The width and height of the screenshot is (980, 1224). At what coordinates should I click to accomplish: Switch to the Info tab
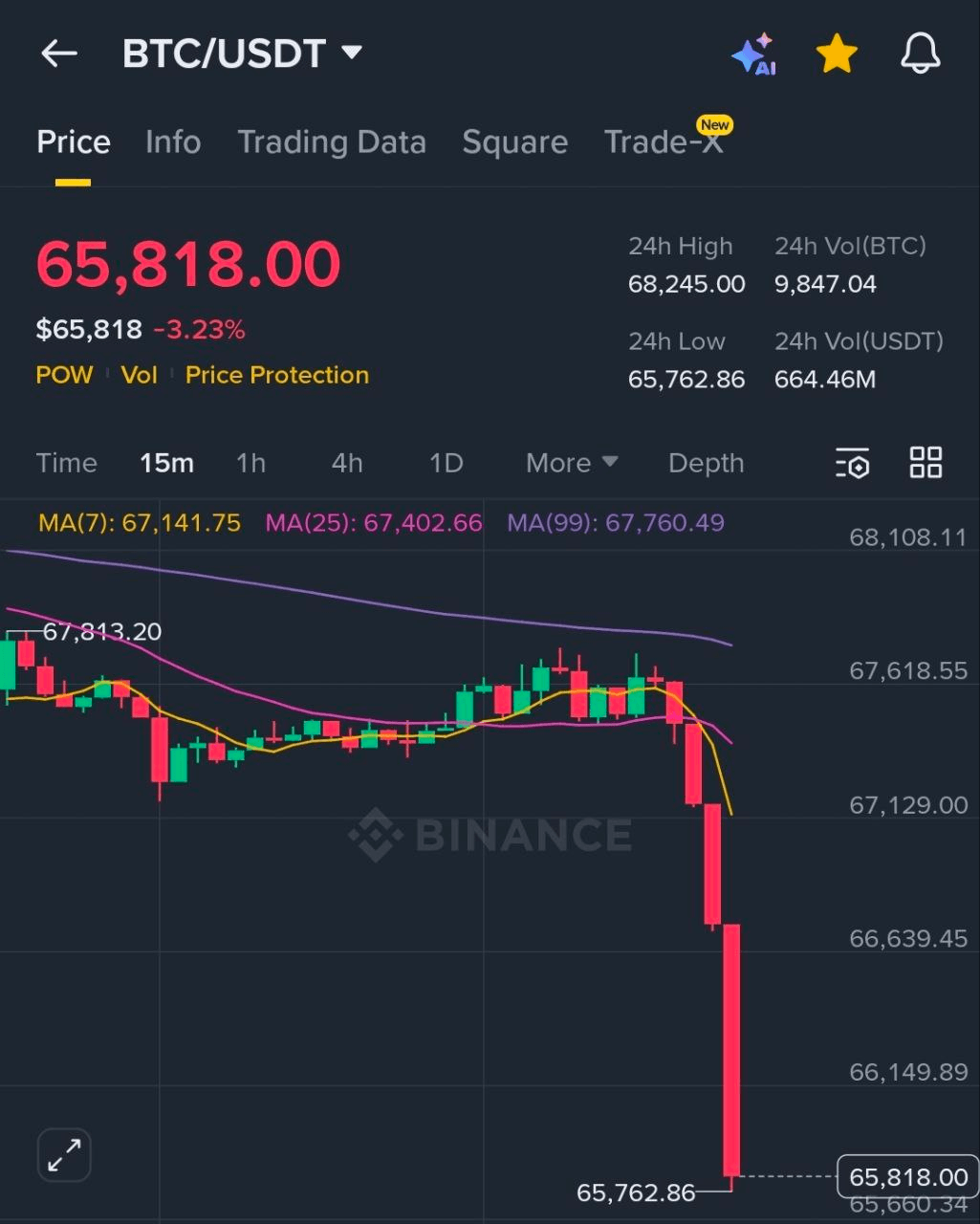(x=173, y=142)
